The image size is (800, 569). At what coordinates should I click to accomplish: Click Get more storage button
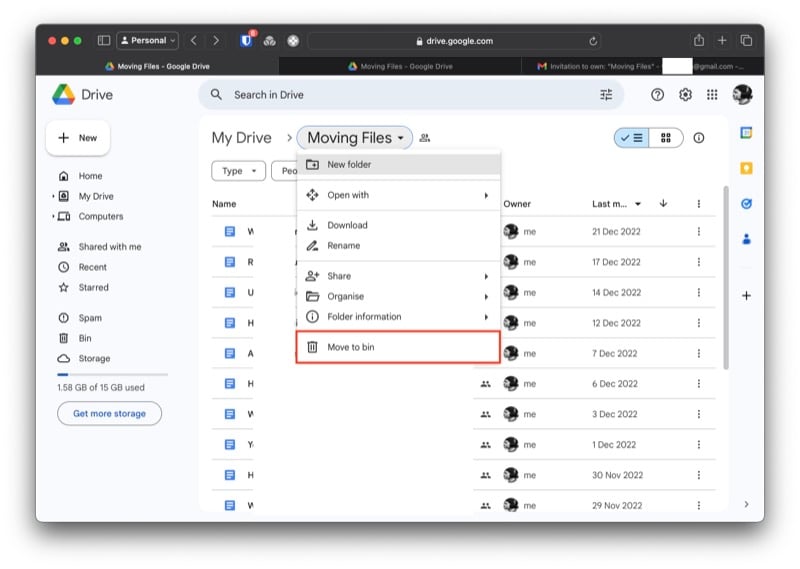(x=109, y=413)
